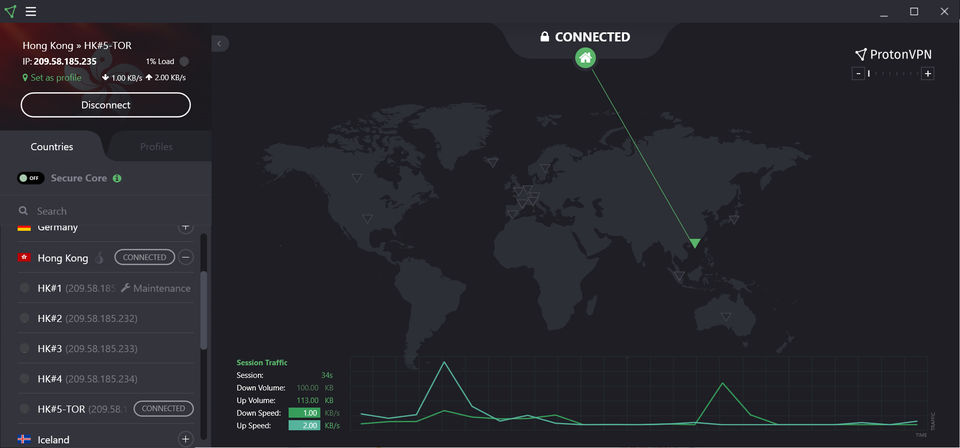Click the connected Hong Kong server marker on map
Screen dimensions: 960x448
pos(694,243)
